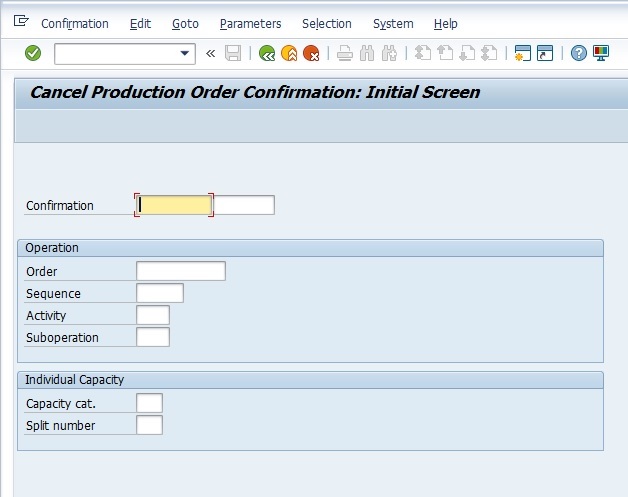Open the blue Help question mark icon
The height and width of the screenshot is (497, 628).
[x=579, y=53]
